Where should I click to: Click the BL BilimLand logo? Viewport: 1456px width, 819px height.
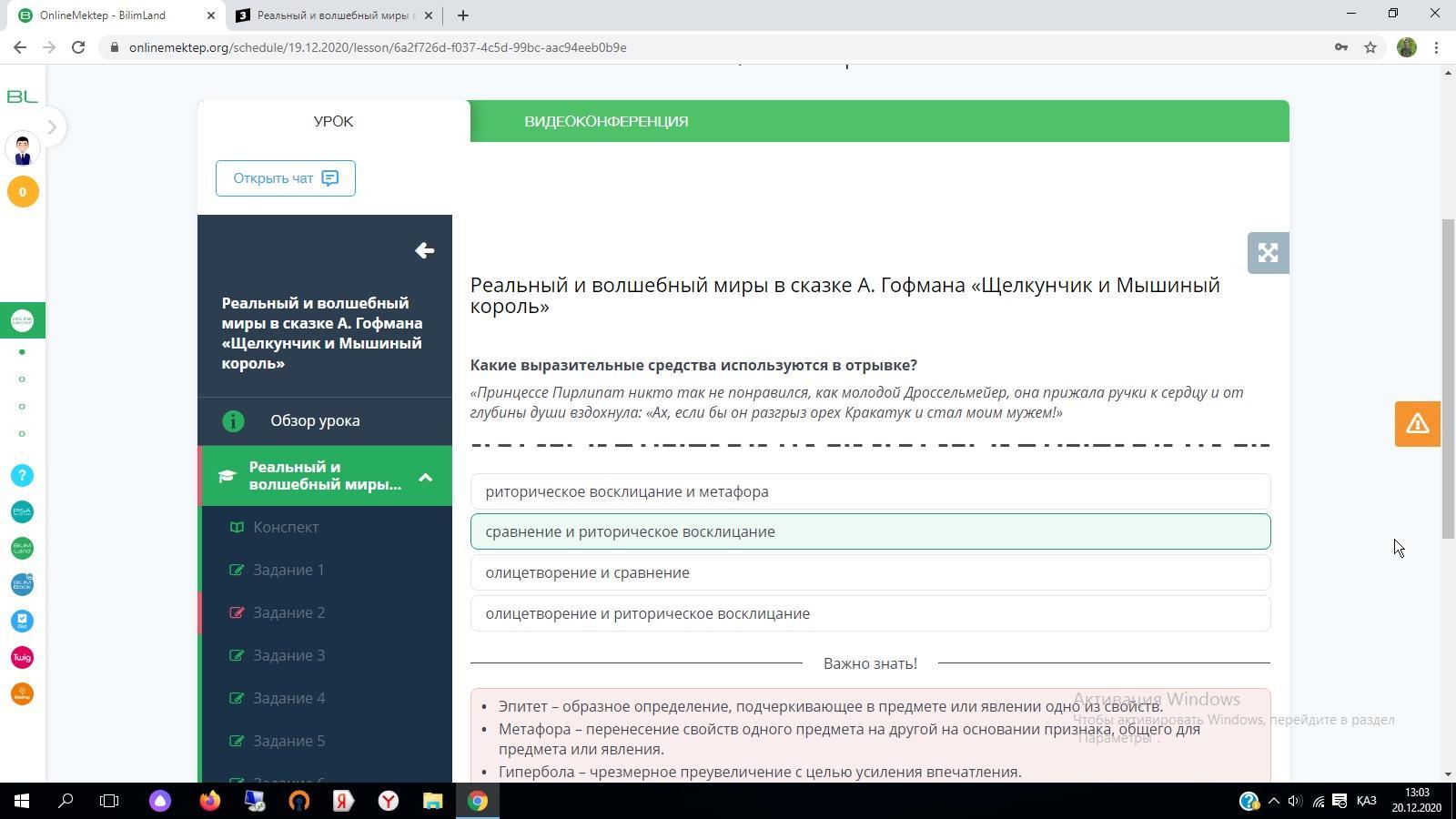coord(22,96)
